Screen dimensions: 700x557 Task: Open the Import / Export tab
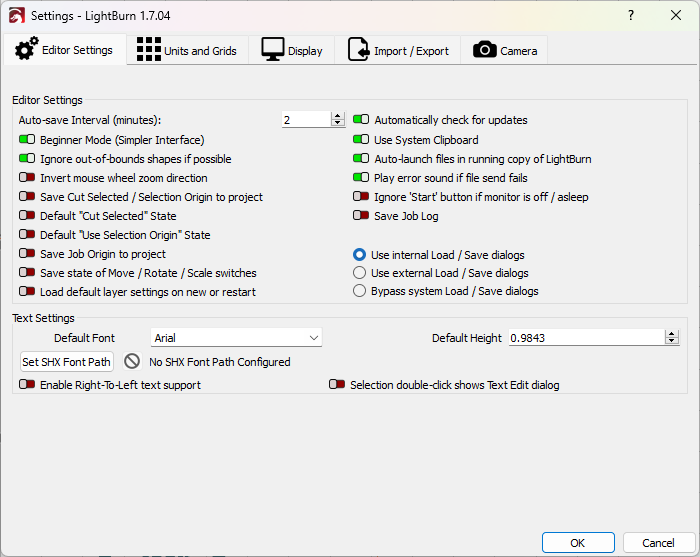[398, 50]
